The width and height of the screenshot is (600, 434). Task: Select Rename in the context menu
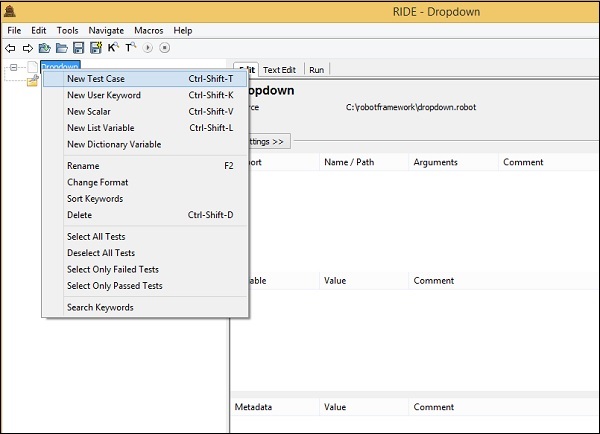(x=83, y=166)
